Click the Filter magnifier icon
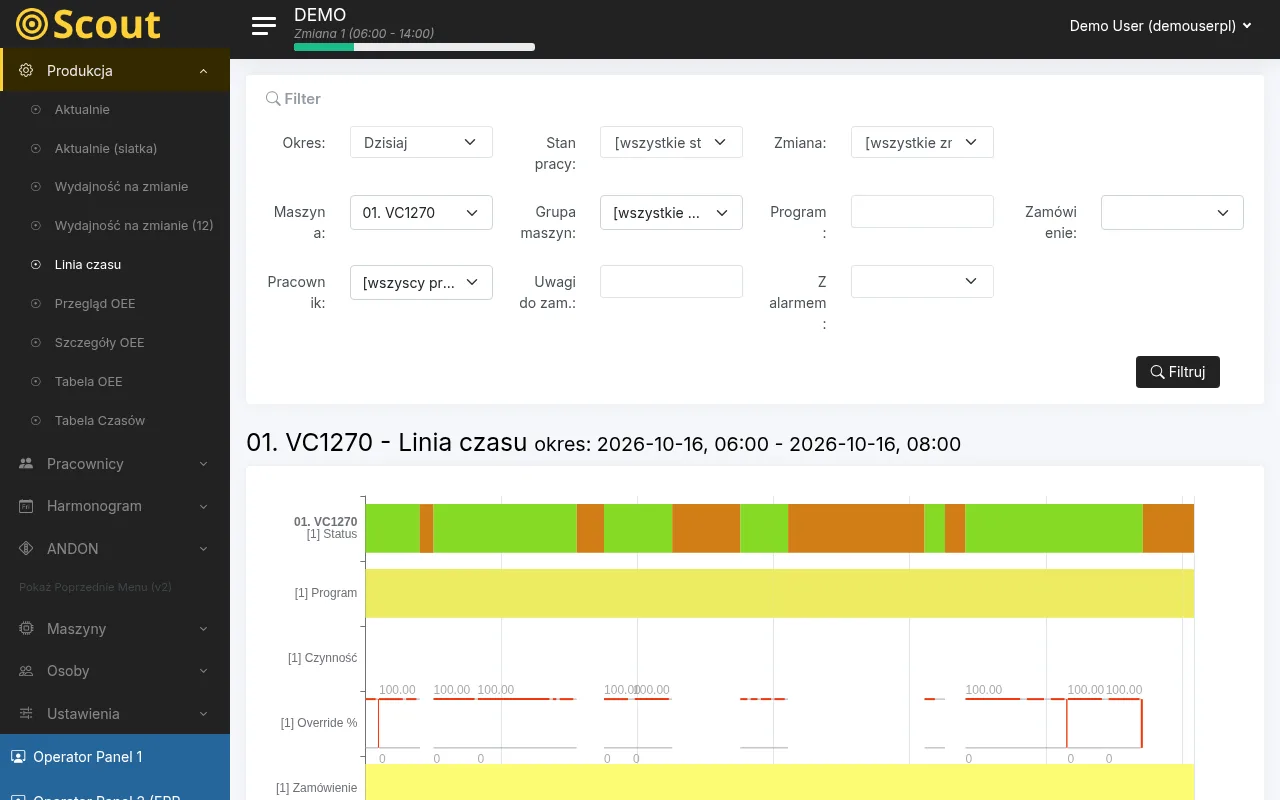This screenshot has width=1280, height=800. (273, 99)
